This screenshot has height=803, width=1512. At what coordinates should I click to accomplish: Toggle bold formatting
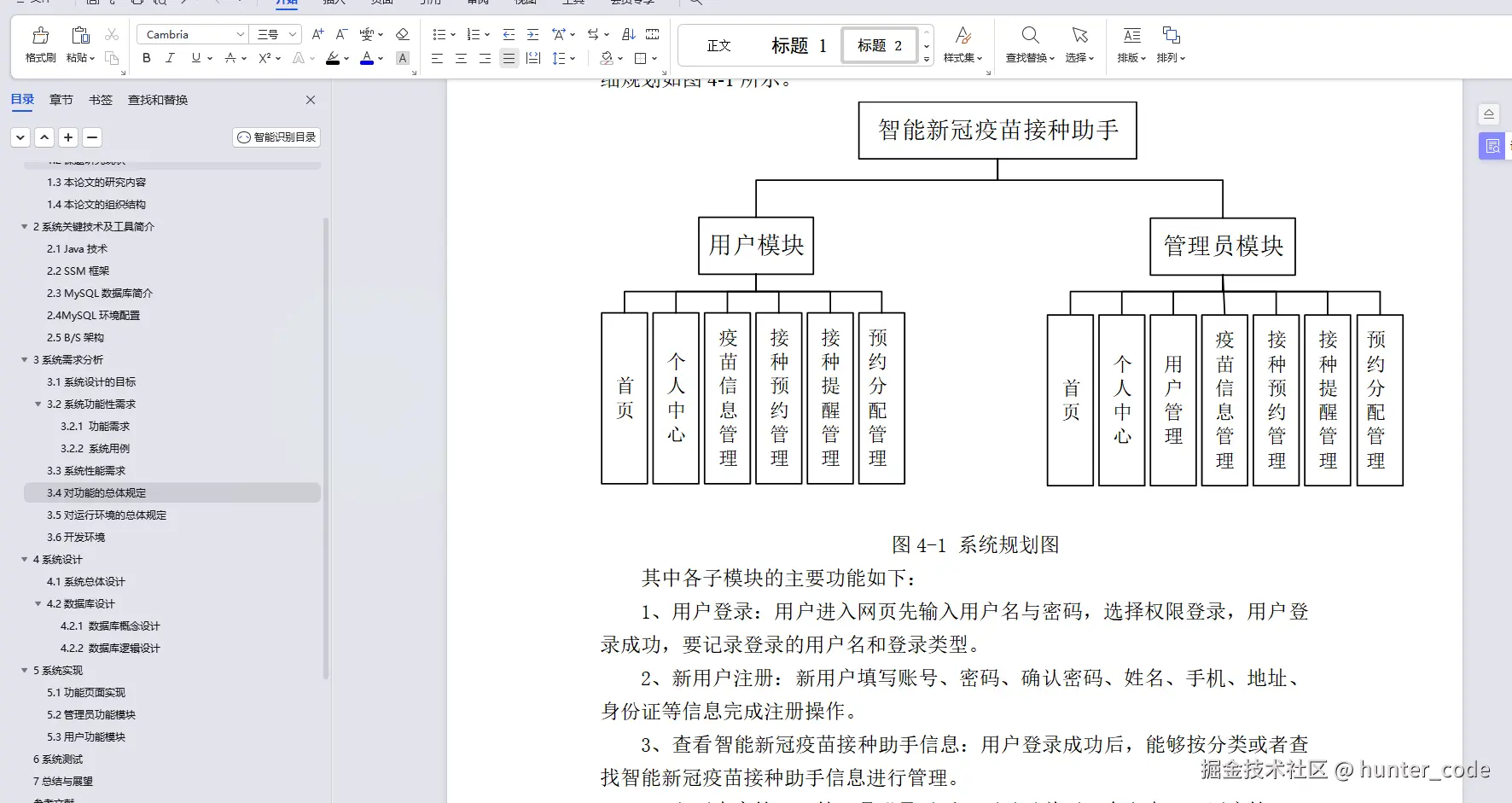pyautogui.click(x=147, y=58)
